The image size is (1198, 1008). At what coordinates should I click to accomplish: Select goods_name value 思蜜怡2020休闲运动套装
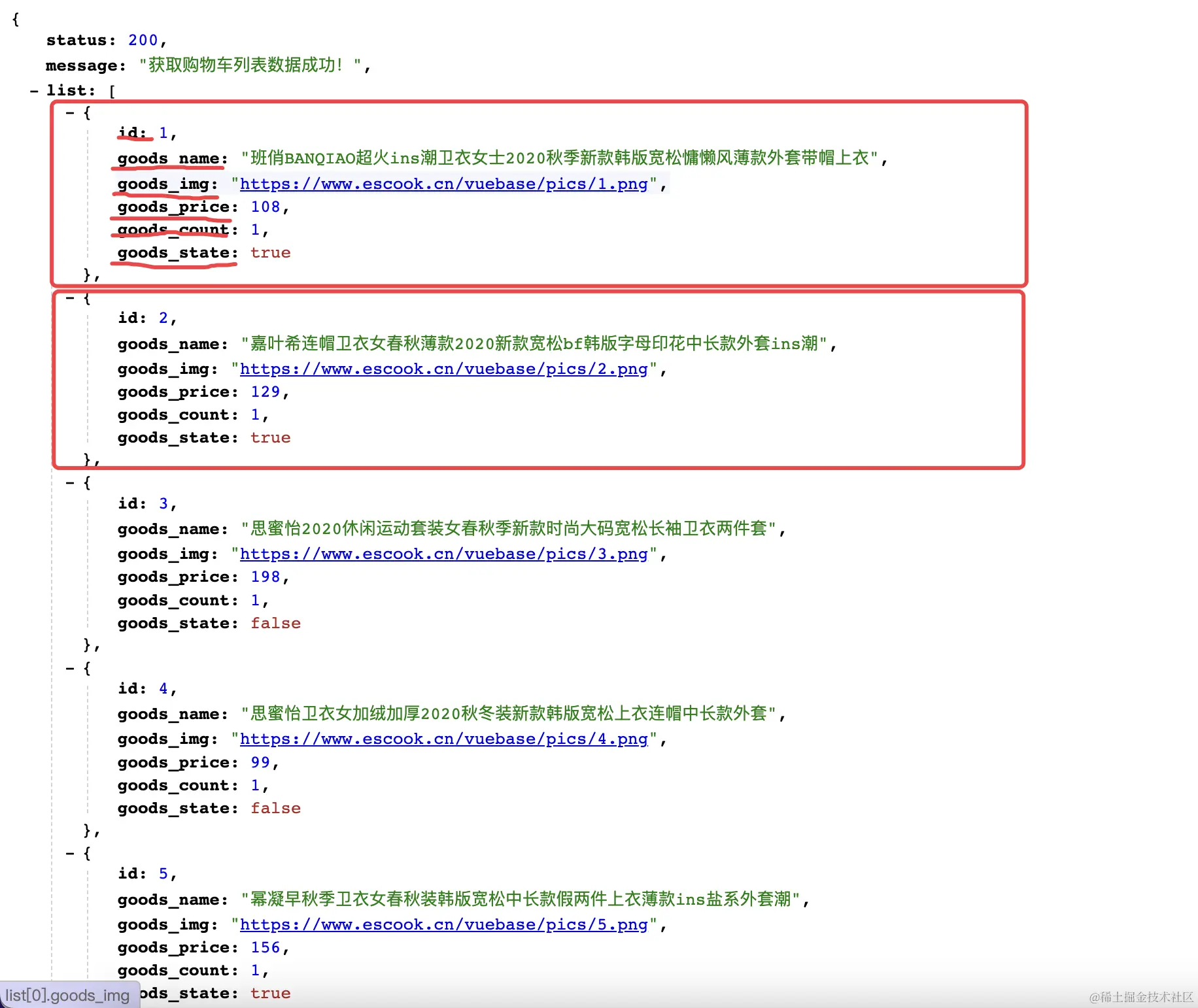509,529
